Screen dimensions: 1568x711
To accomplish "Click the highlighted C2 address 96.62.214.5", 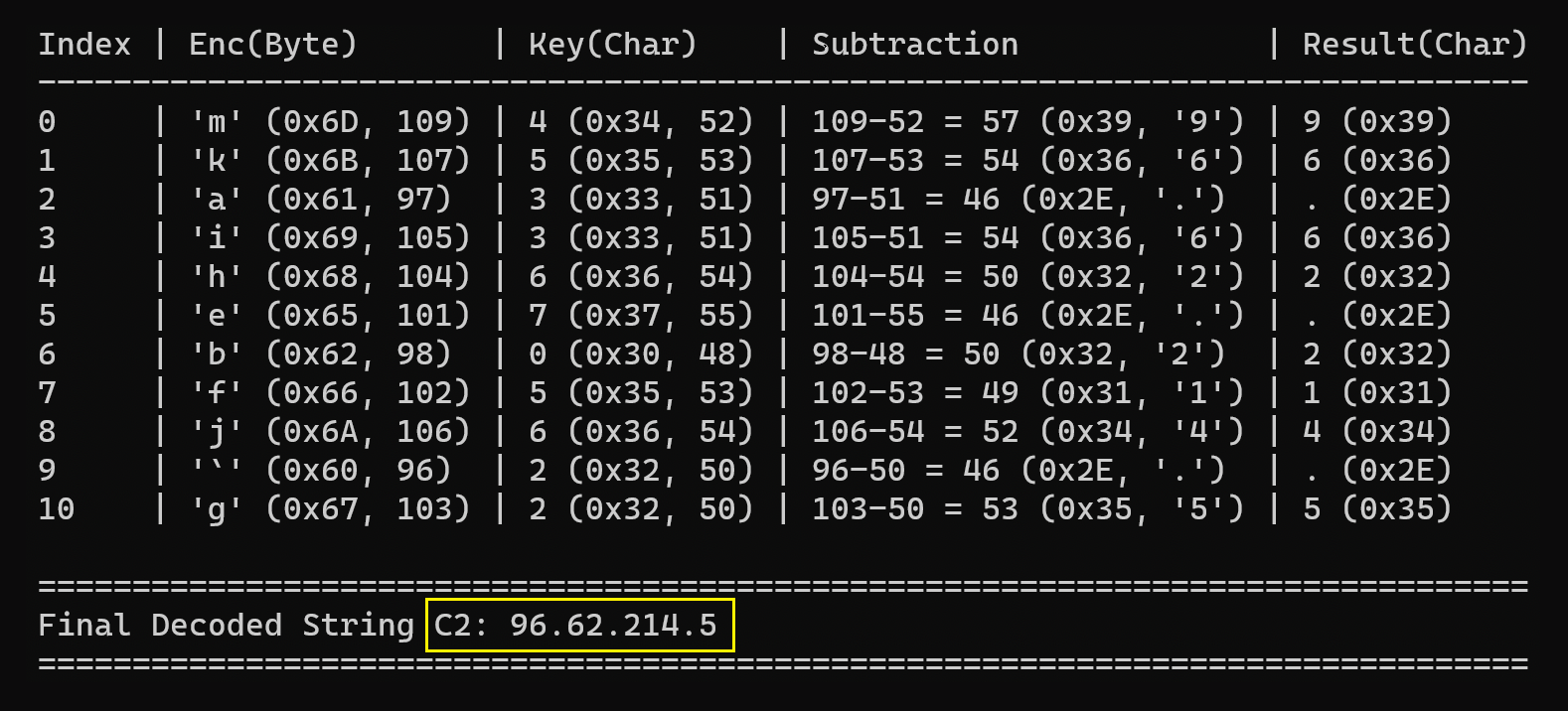I will pos(579,626).
